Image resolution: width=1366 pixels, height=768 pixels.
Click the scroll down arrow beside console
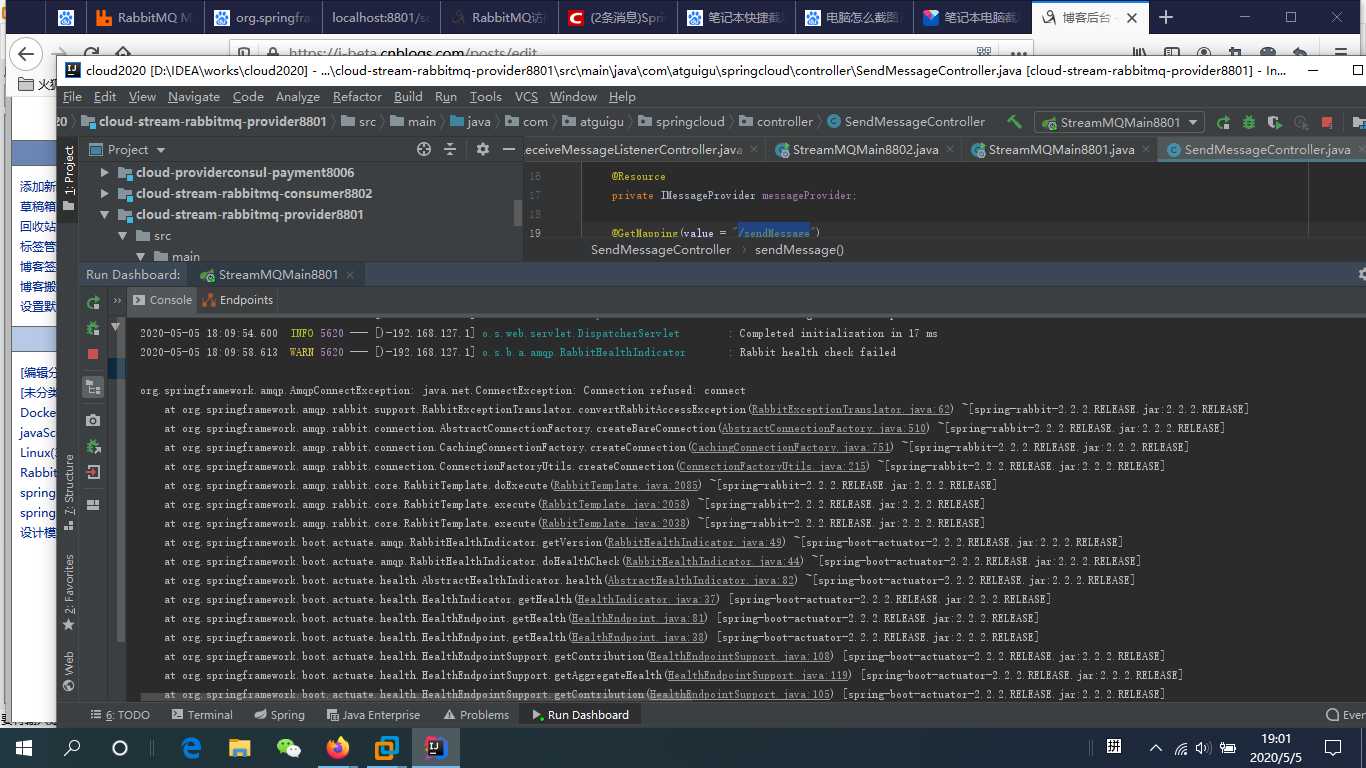click(x=117, y=326)
